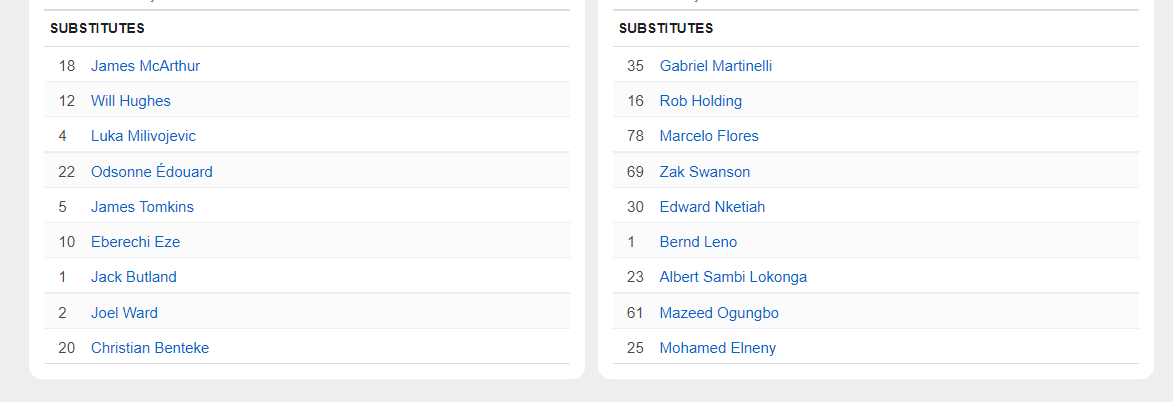
Task: Open the Jack Butland link
Action: (133, 277)
